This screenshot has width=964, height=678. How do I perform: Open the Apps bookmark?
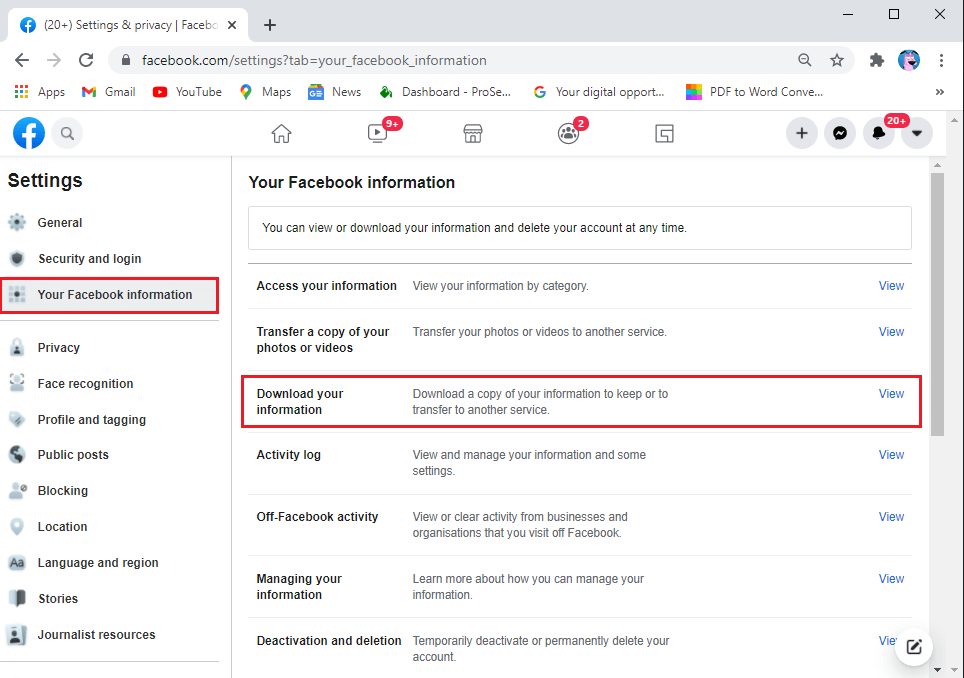39,92
